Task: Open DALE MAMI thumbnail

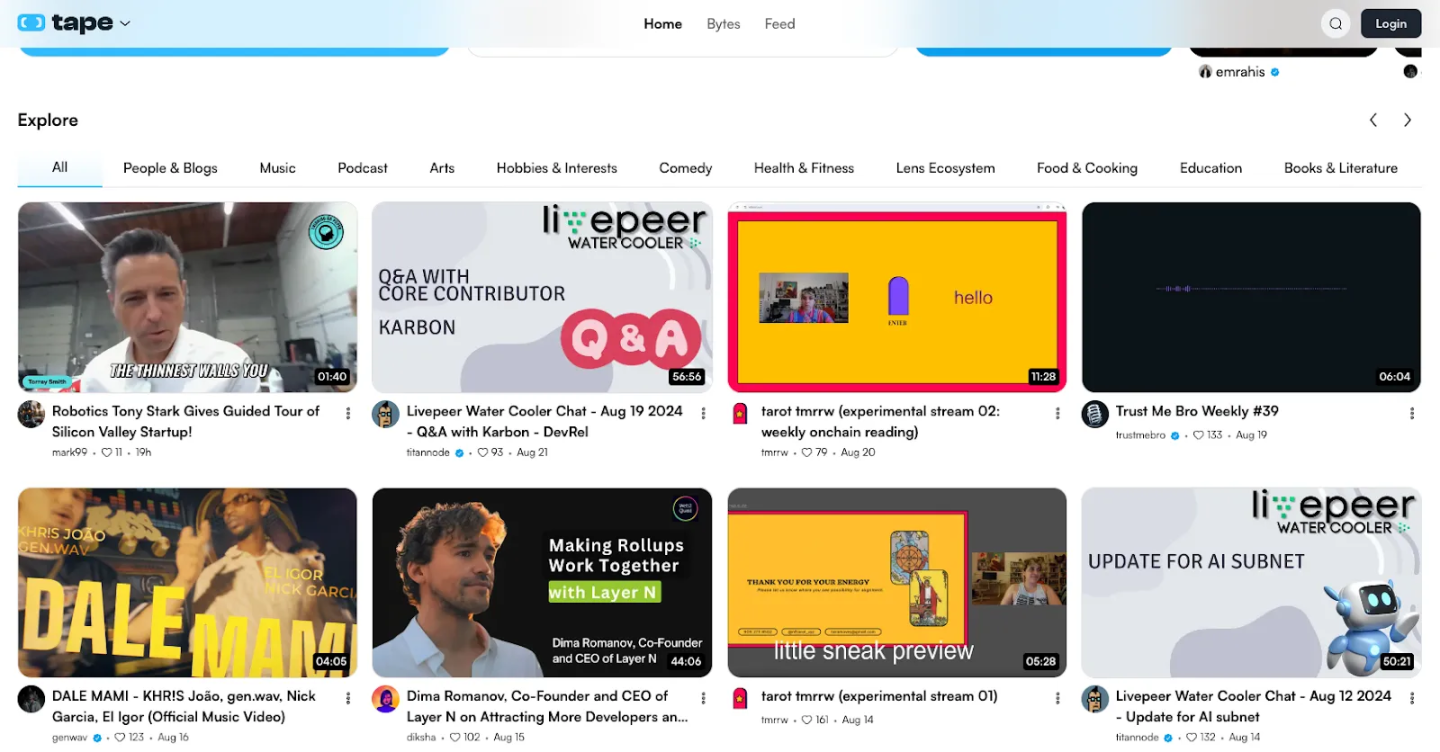Action: click(x=188, y=582)
